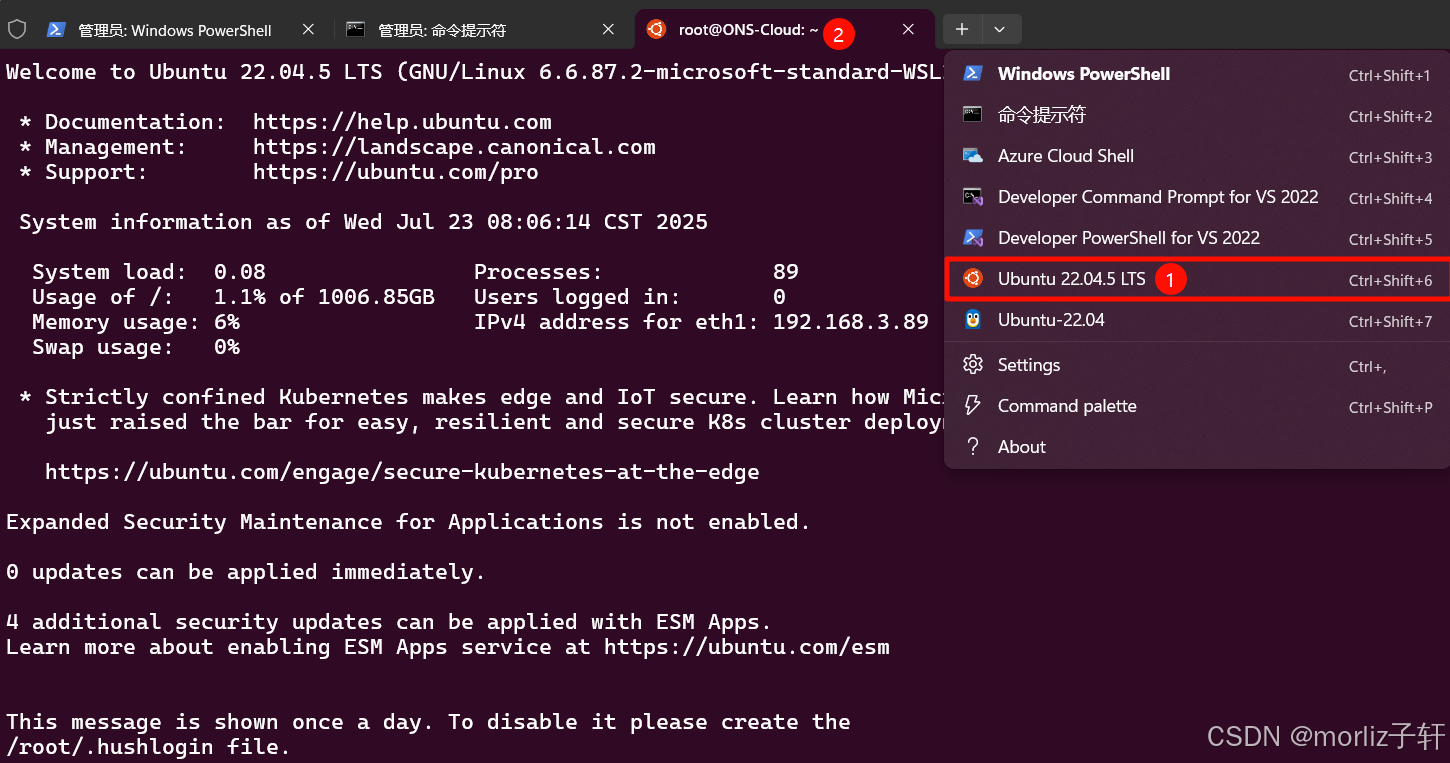
Task: Choose 命令提示符 from profile menu
Action: pos(1197,115)
